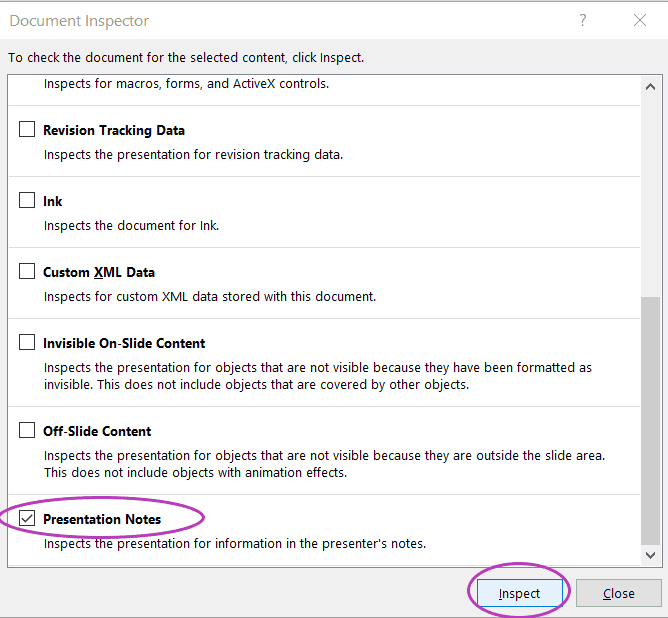Close the dialog with the title bar X
This screenshot has height=618, width=668.
coord(639,20)
